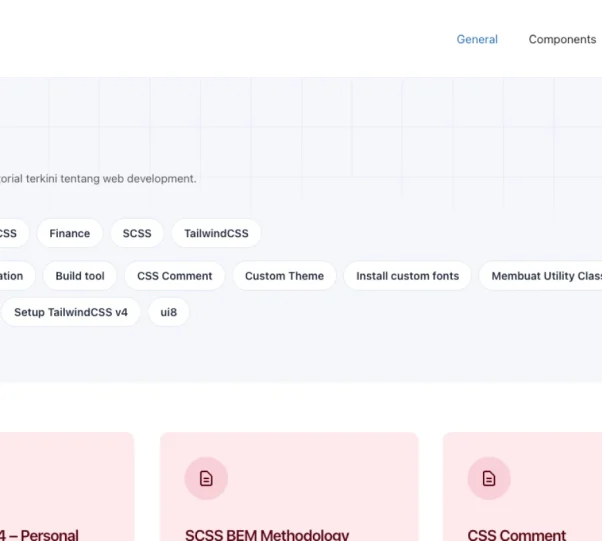Open the CSS Comment article title
This screenshot has width=602, height=541.
(x=516, y=535)
